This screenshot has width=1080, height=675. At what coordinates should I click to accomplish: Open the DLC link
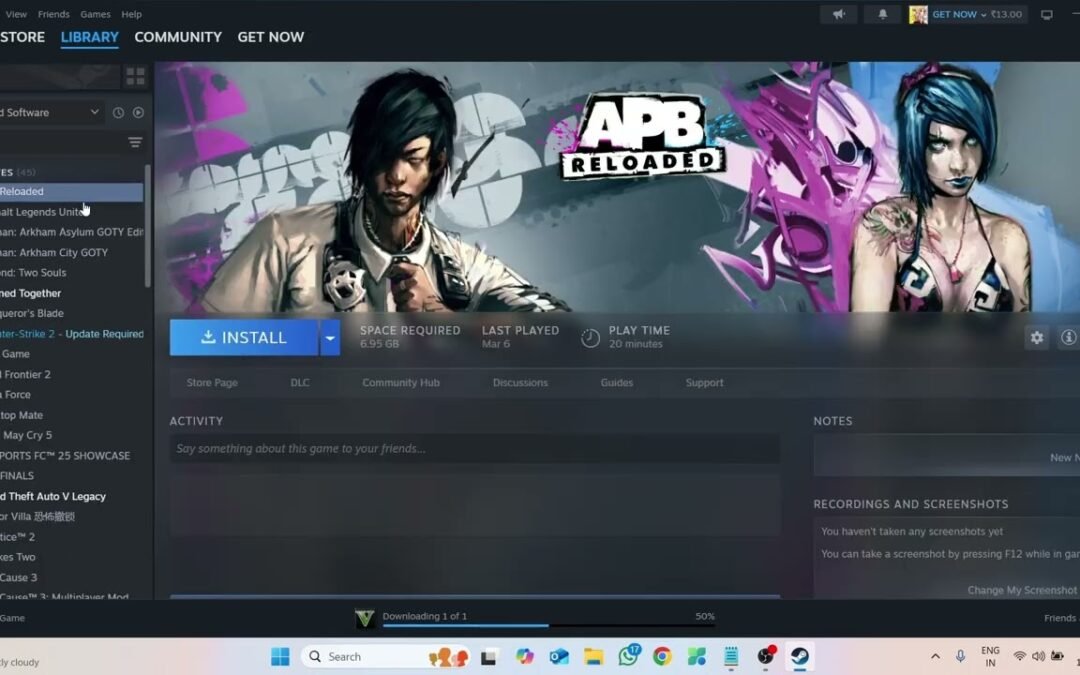click(x=300, y=382)
